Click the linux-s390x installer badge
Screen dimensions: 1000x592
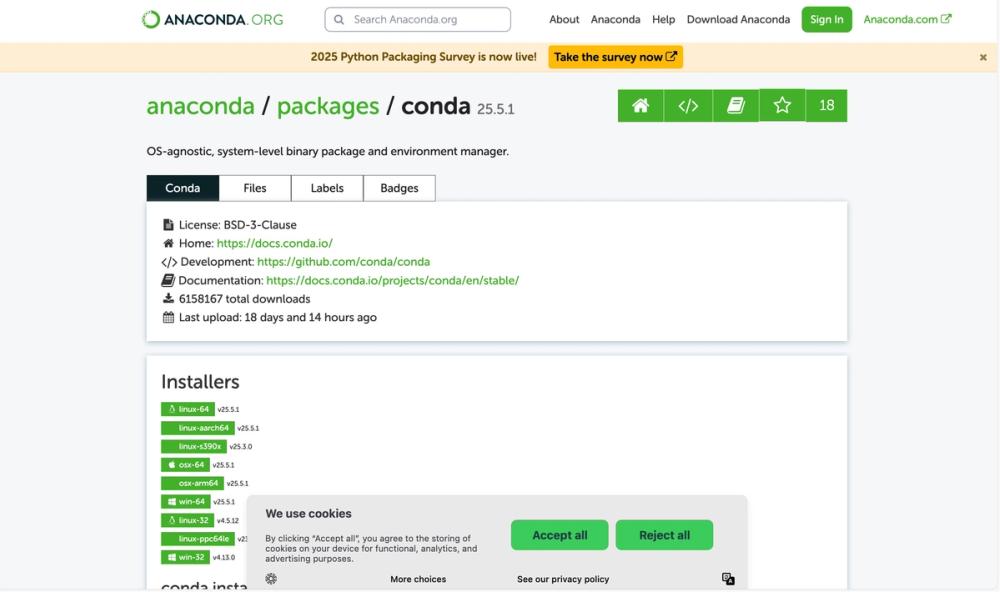pyautogui.click(x=194, y=447)
